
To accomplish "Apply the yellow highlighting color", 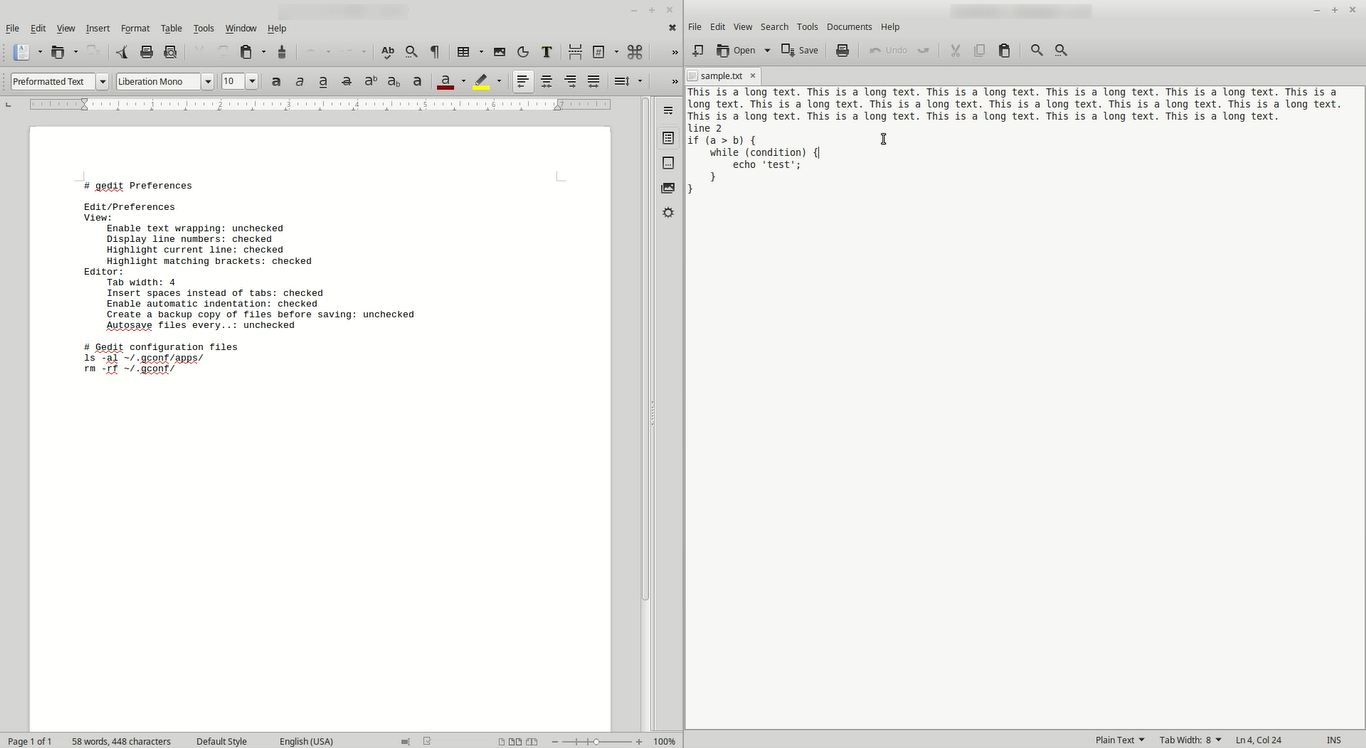I will 481,82.
